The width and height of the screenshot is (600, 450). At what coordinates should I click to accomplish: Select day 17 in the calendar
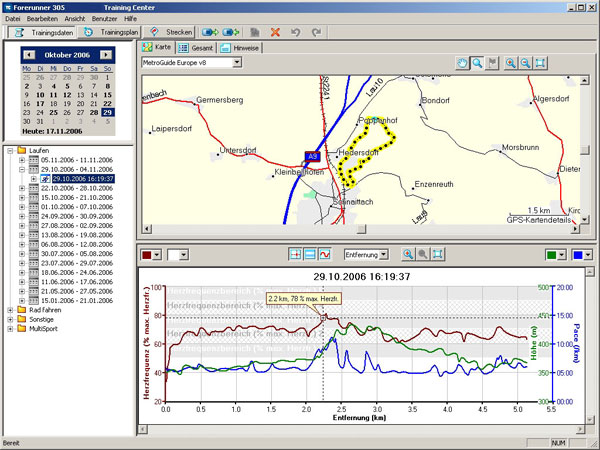click(40, 104)
